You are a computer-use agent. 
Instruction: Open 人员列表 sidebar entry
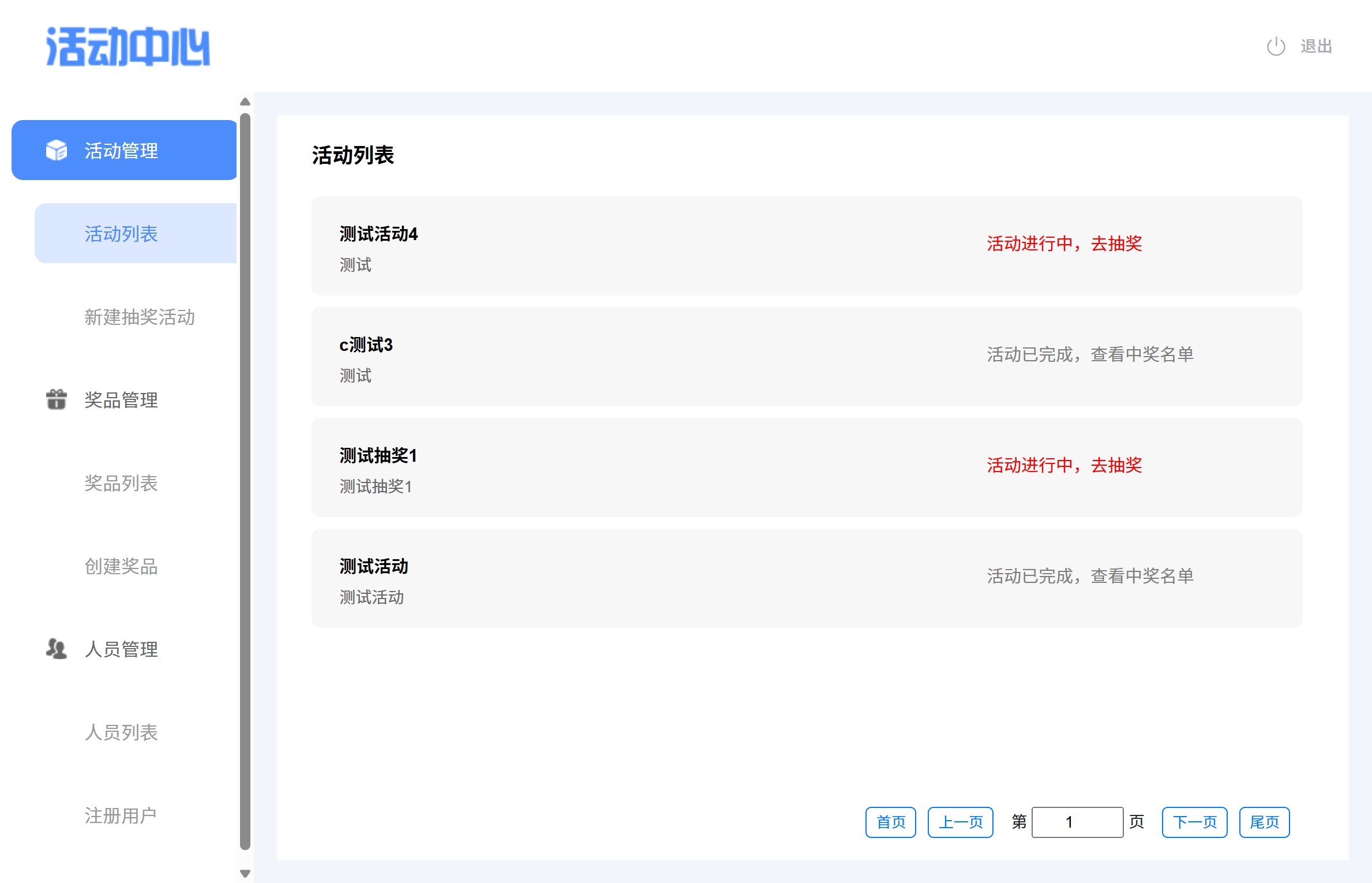(121, 732)
